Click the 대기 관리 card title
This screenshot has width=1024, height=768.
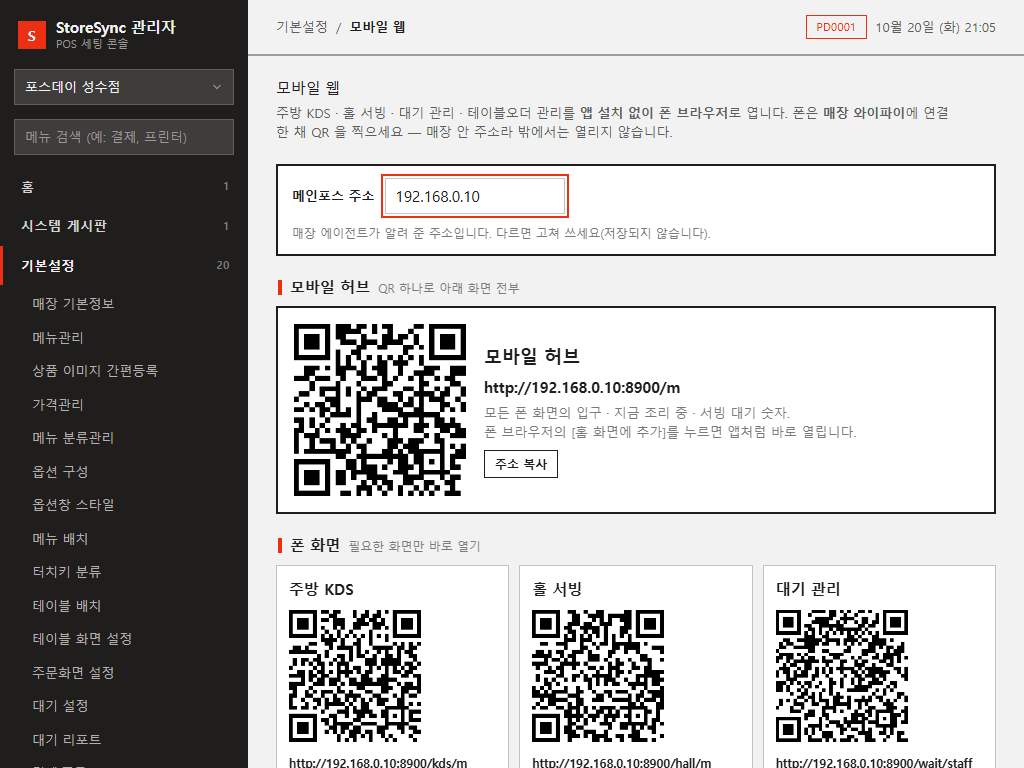point(808,589)
